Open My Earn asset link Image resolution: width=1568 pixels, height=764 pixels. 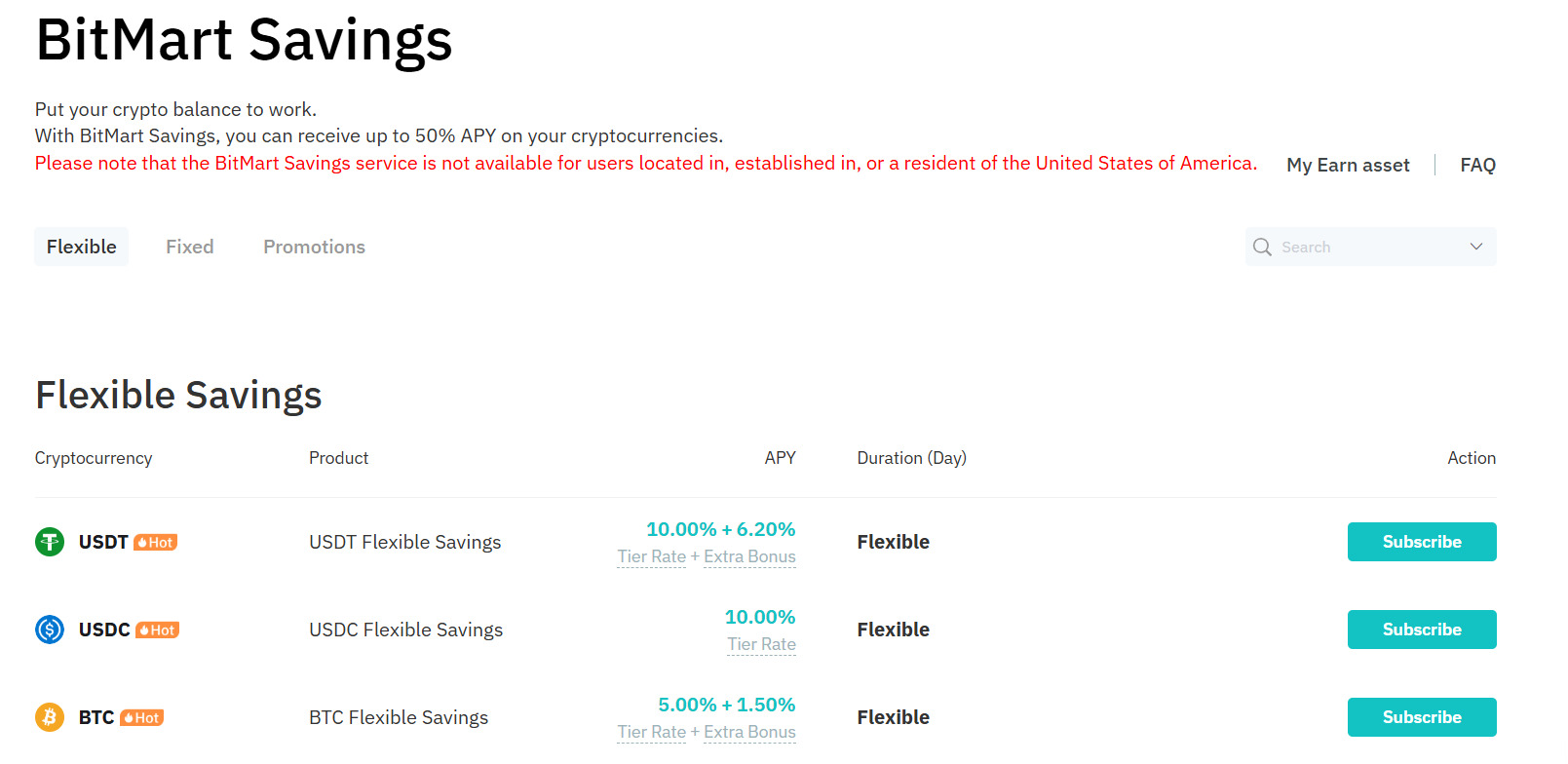tap(1348, 165)
